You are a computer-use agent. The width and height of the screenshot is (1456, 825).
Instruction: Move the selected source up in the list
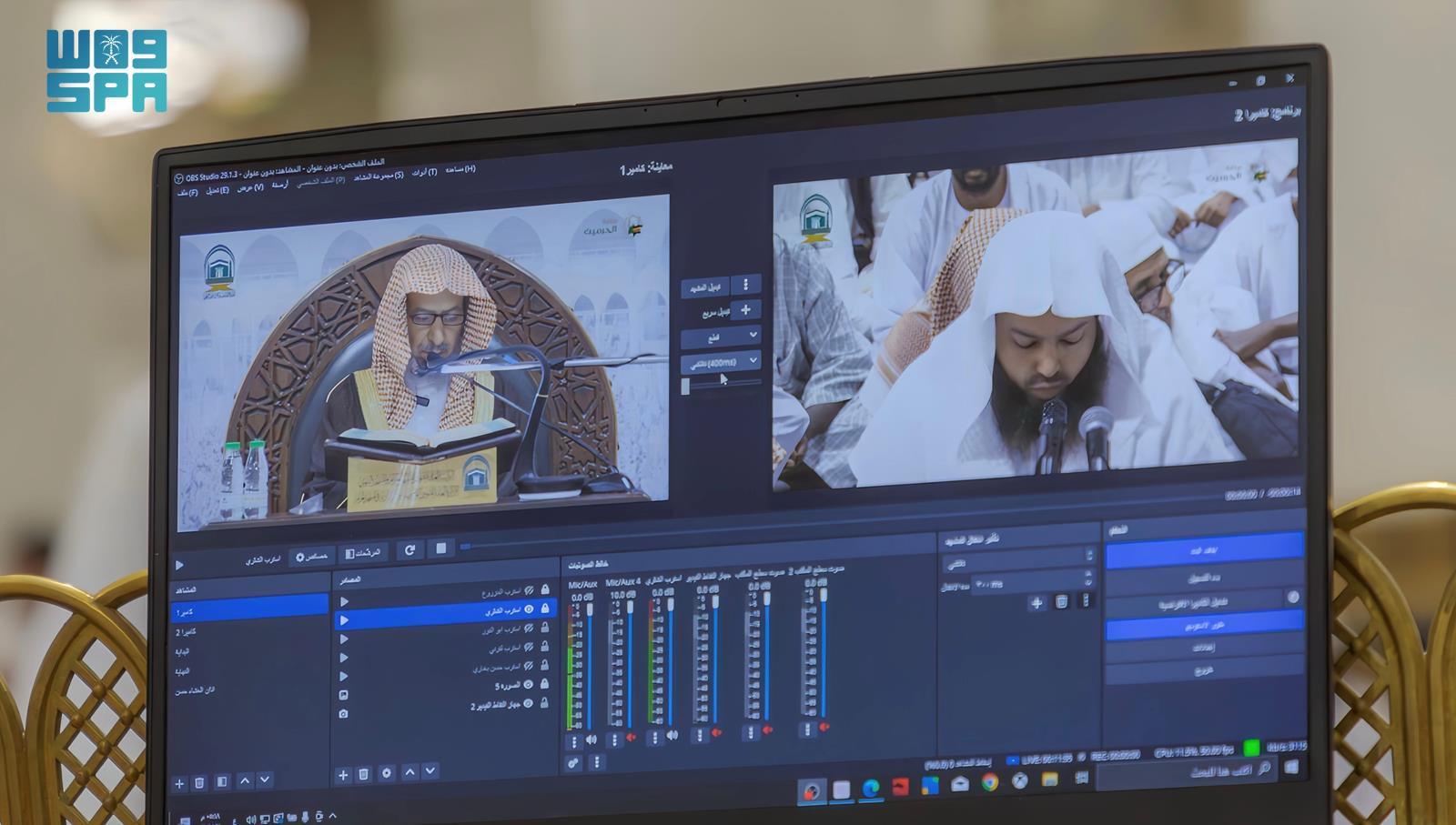(x=409, y=772)
